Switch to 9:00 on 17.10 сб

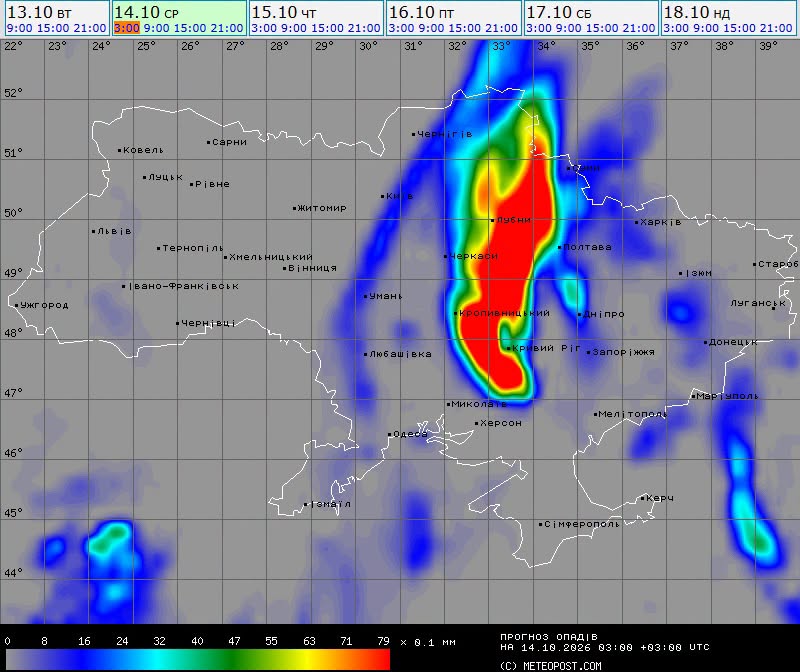coord(568,28)
